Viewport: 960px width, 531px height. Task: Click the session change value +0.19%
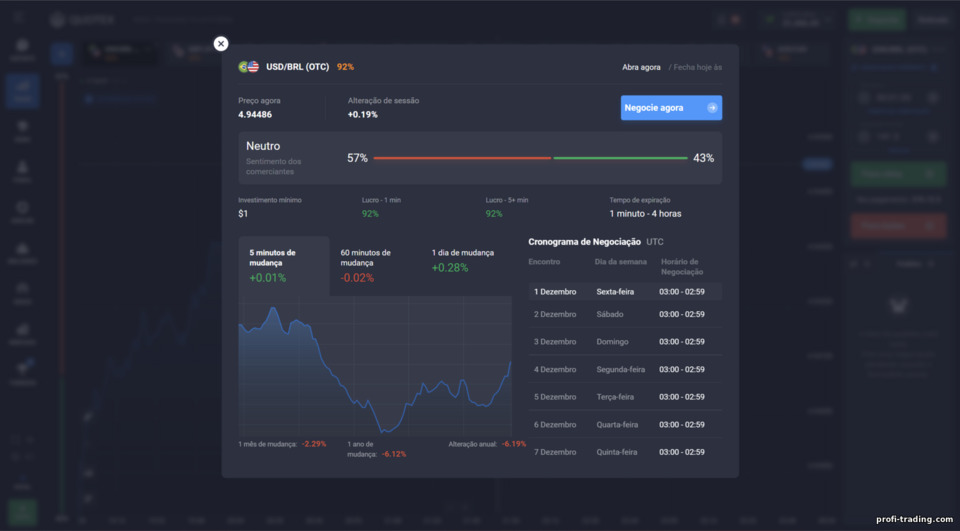coord(362,115)
